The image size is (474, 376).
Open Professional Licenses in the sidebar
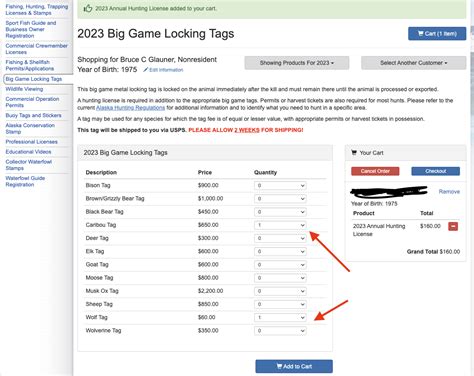tap(31, 142)
